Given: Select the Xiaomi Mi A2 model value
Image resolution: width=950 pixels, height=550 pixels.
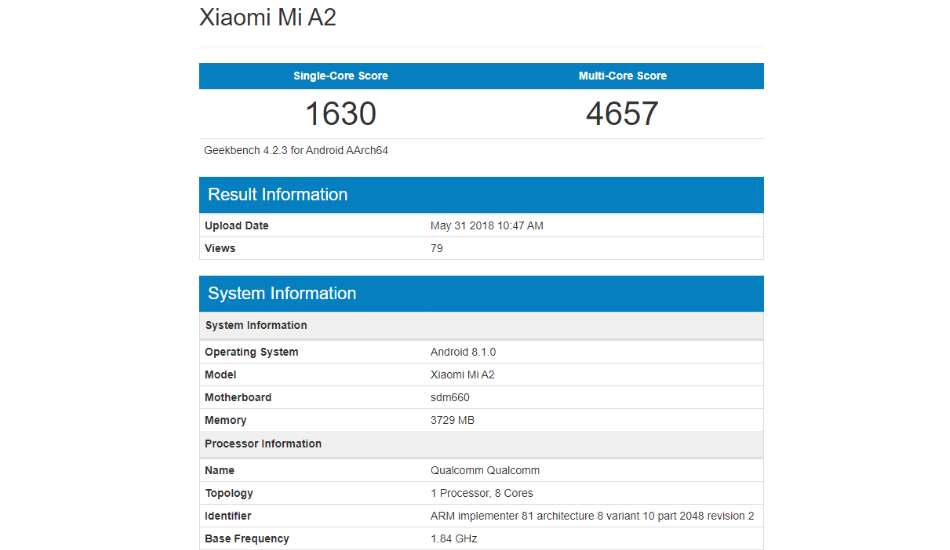Looking at the screenshot, I should (462, 374).
